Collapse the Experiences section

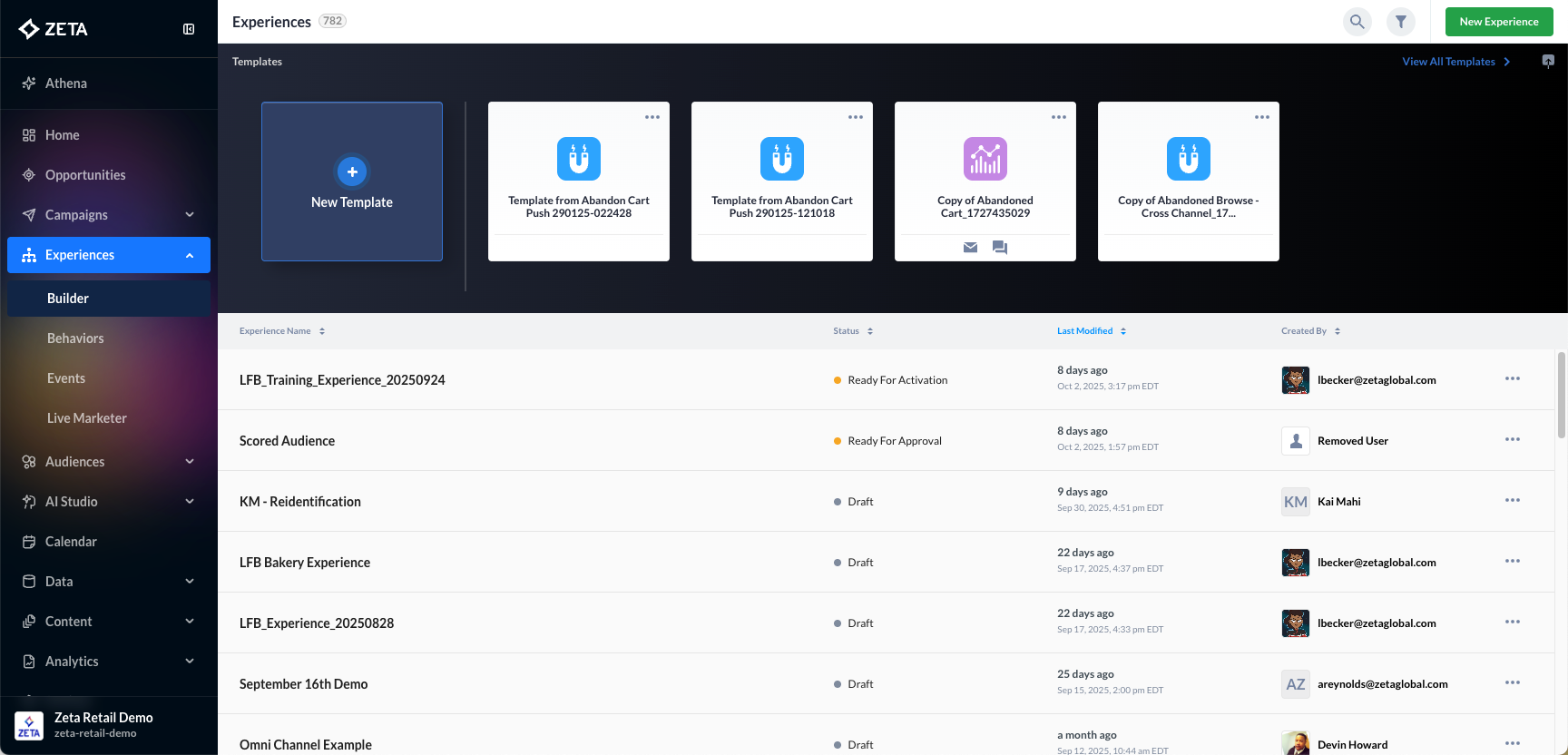point(190,255)
